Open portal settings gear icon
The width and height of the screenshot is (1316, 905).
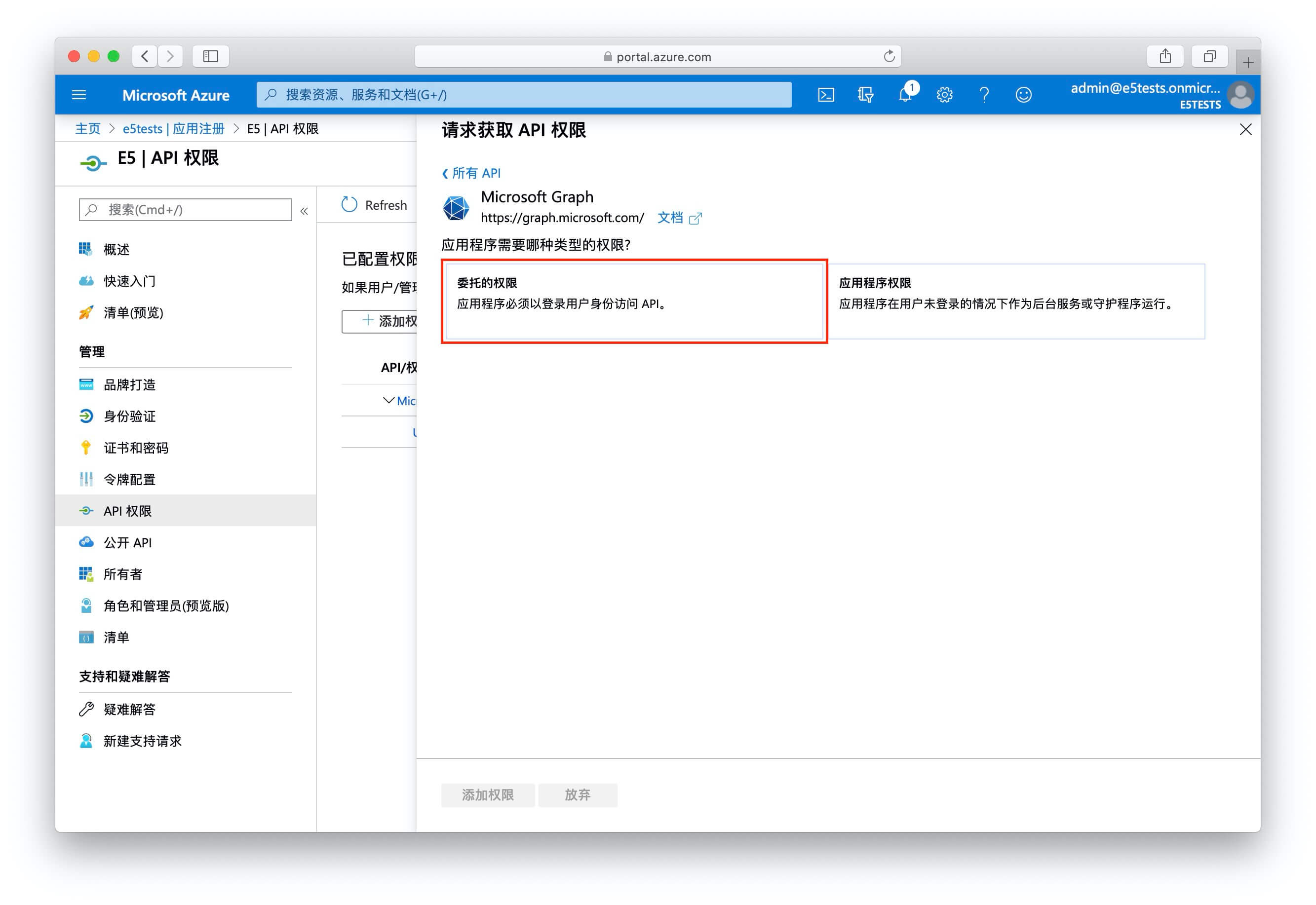(x=944, y=95)
